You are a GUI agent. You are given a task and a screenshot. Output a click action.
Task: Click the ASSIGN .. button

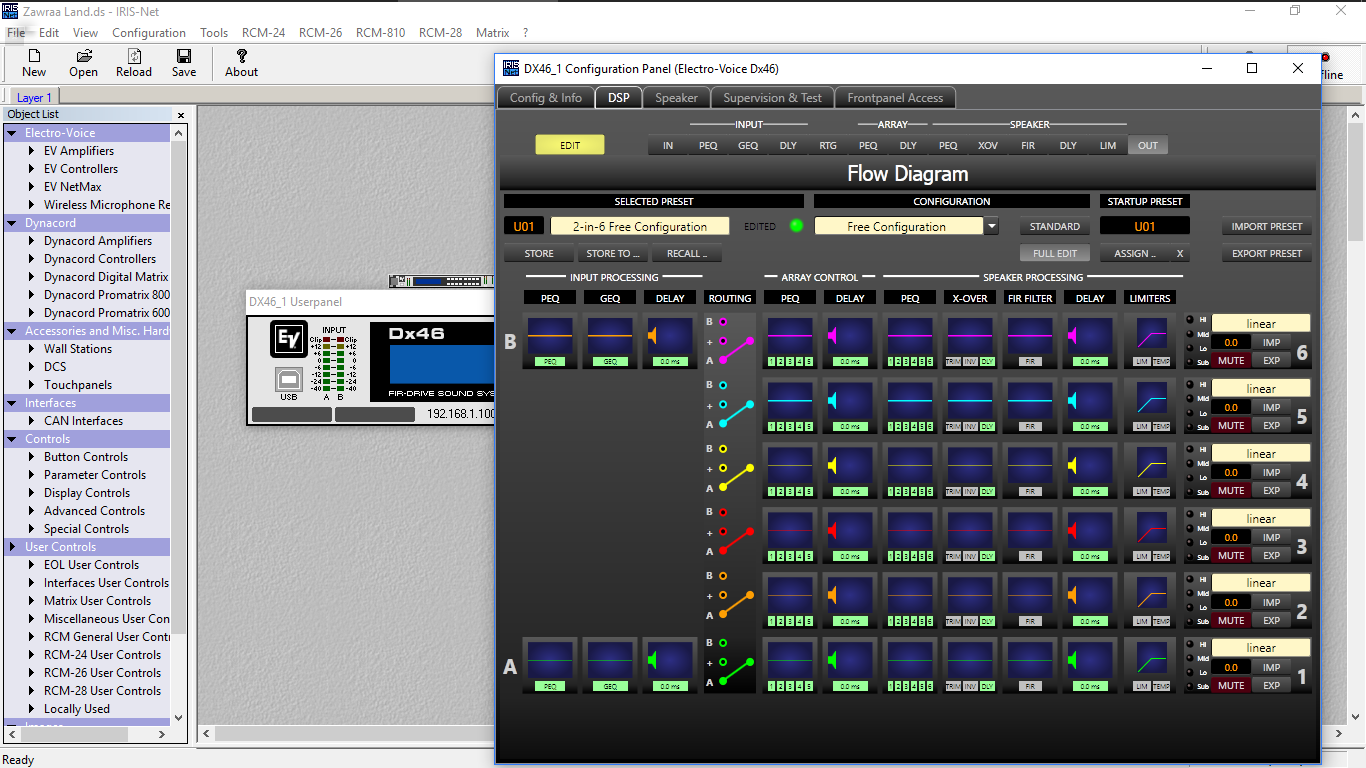[x=1135, y=253]
